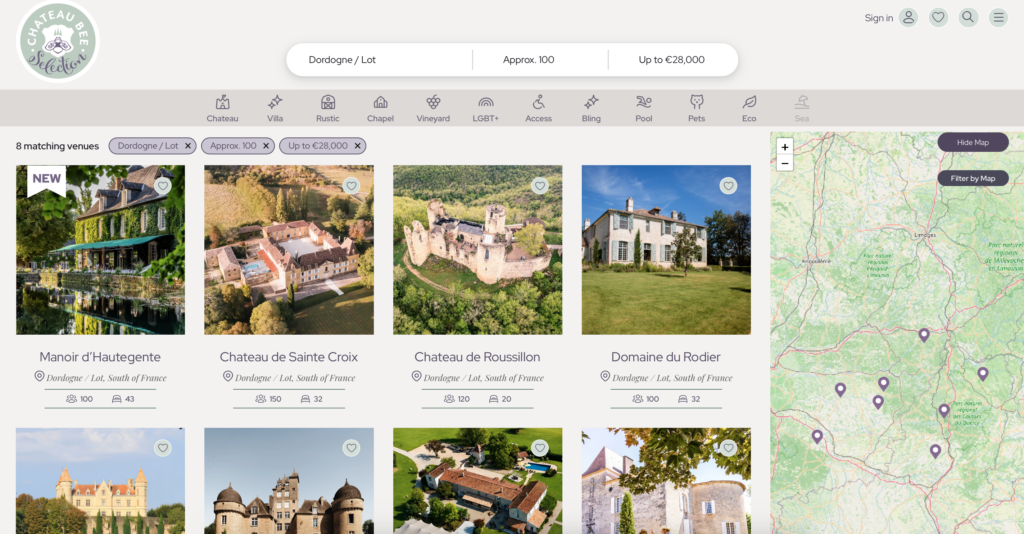Favourite Chateau de Sainte Croix with heart
The width and height of the screenshot is (1024, 534).
pos(351,186)
